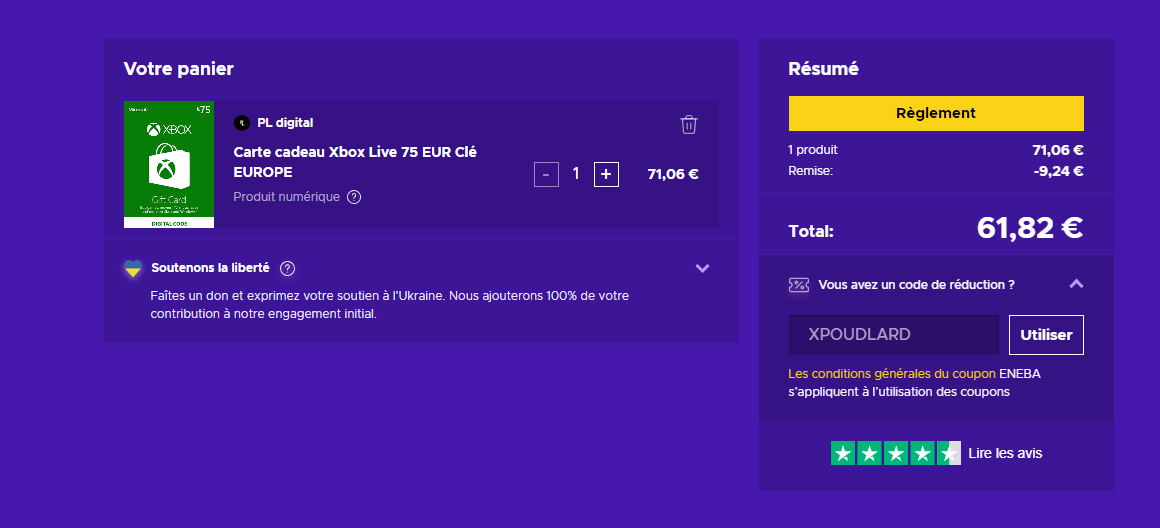
Task: Expand the Soutenons la liberté section
Action: coord(702,268)
